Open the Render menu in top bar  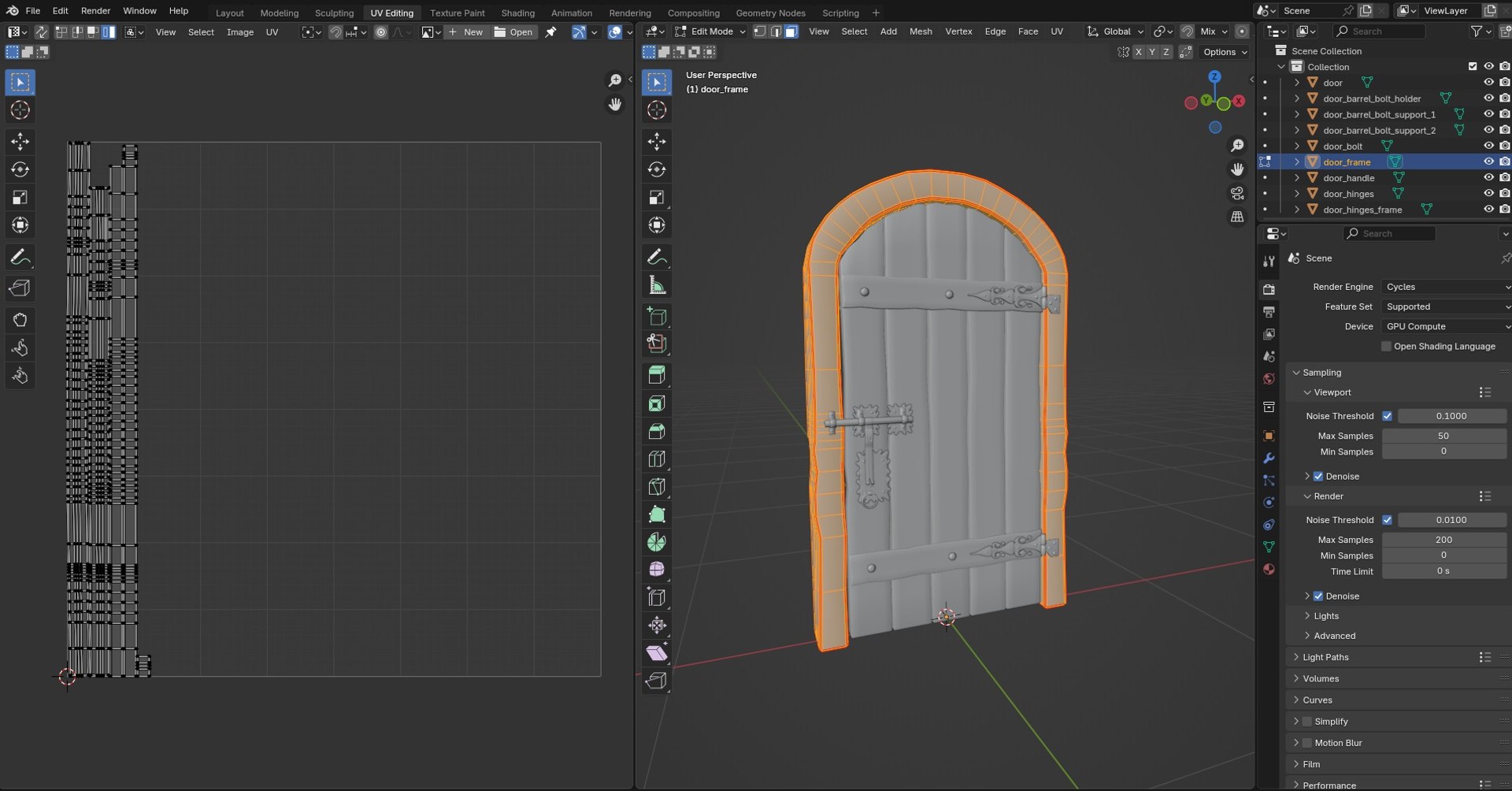tap(95, 11)
